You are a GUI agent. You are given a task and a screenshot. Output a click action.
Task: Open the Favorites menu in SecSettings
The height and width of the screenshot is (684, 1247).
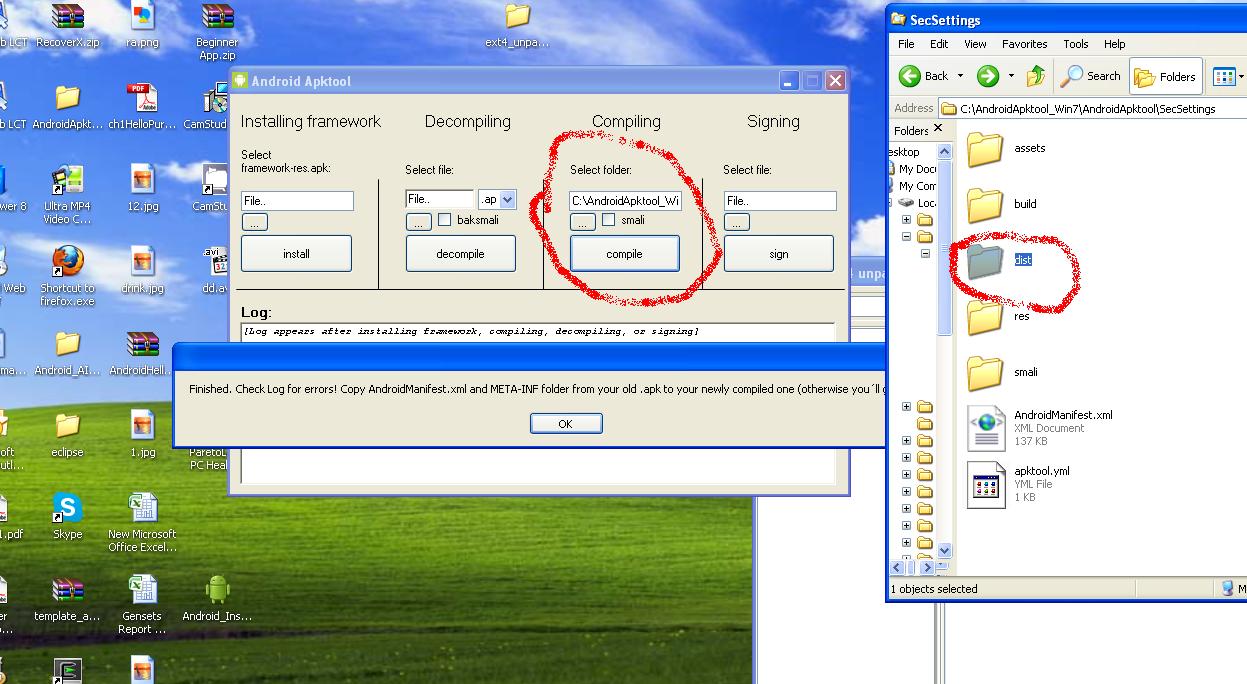point(1024,44)
